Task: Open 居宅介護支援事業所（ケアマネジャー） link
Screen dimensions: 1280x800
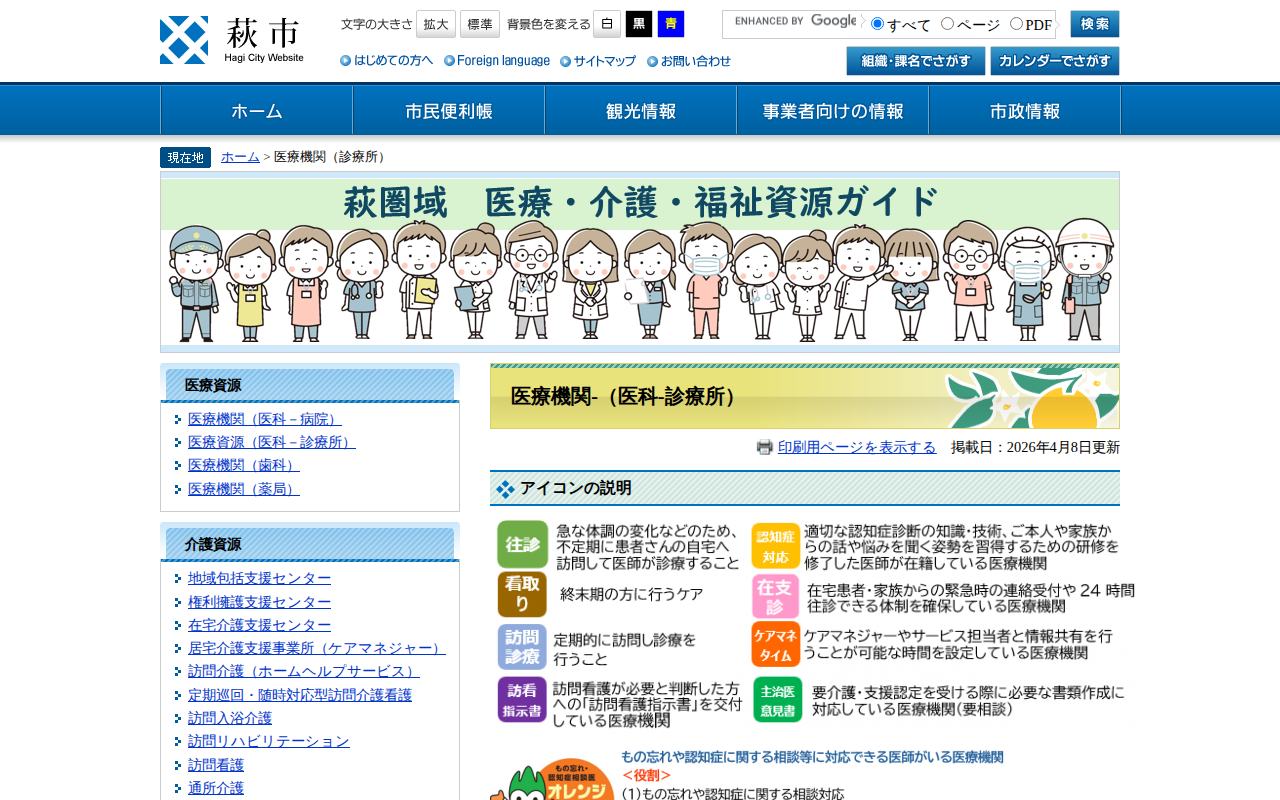Action: pos(317,648)
